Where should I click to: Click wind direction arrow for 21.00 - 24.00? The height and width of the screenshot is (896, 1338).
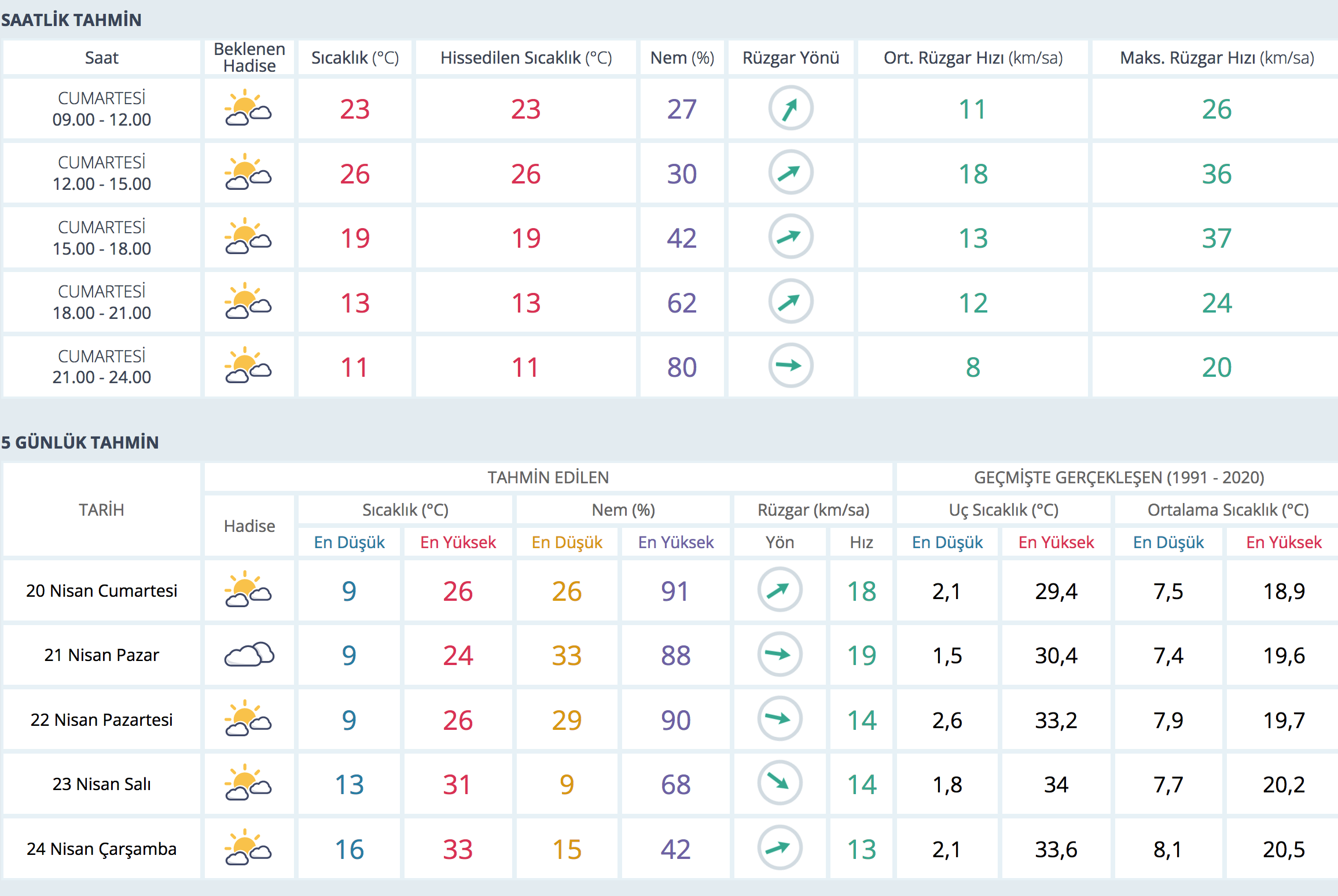click(791, 366)
